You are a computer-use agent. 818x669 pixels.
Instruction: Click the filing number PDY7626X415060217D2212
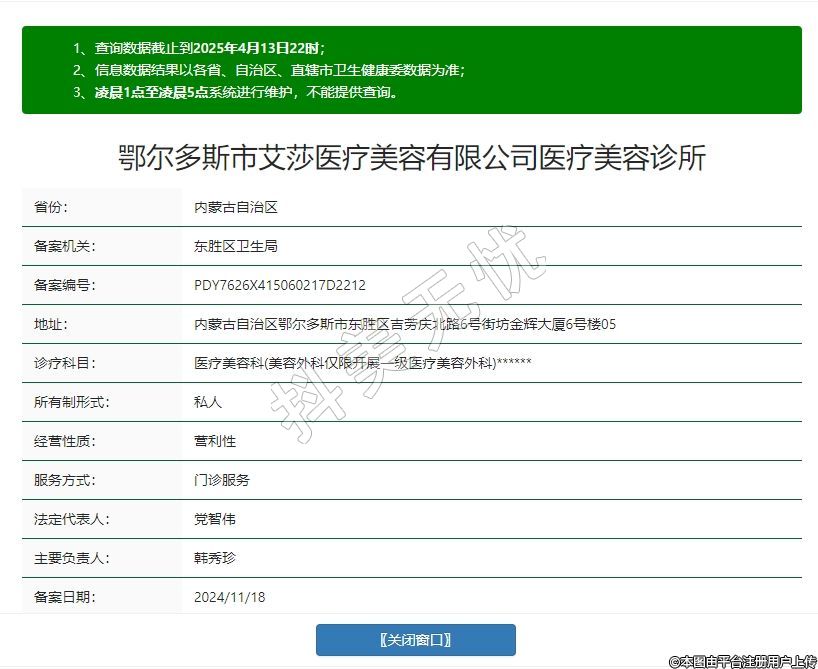tap(279, 285)
